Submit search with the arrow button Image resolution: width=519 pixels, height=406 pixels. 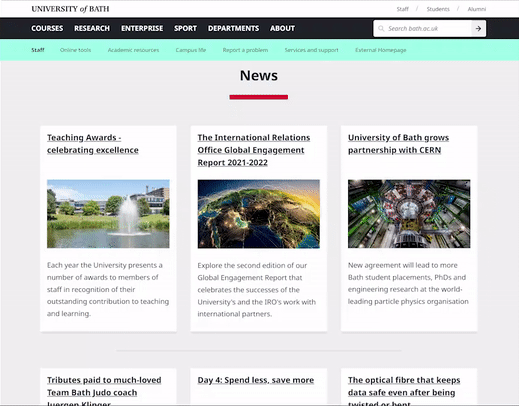click(478, 29)
